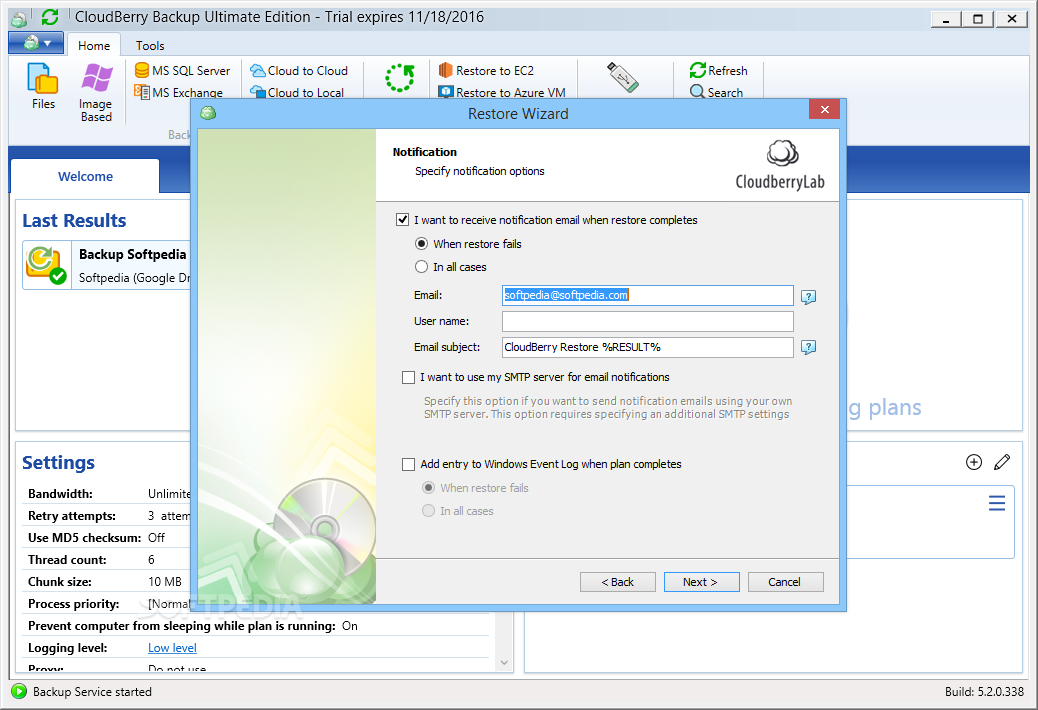Choose Restore to Azure VM
1038x710 pixels.
(502, 92)
